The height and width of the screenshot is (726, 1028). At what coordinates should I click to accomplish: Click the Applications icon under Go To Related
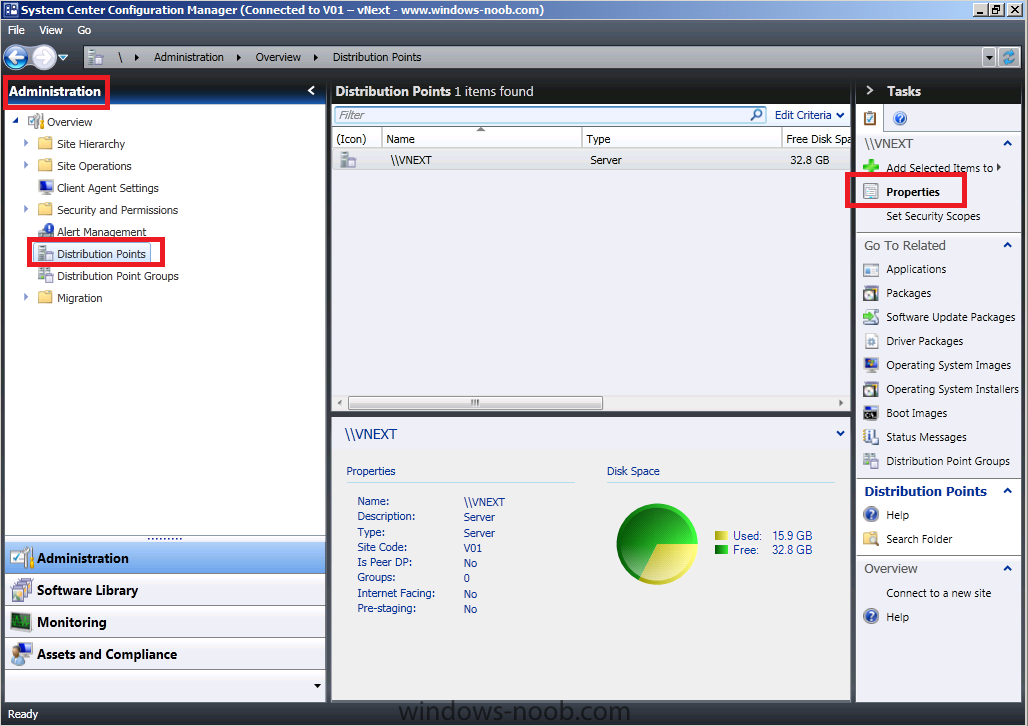(x=871, y=270)
